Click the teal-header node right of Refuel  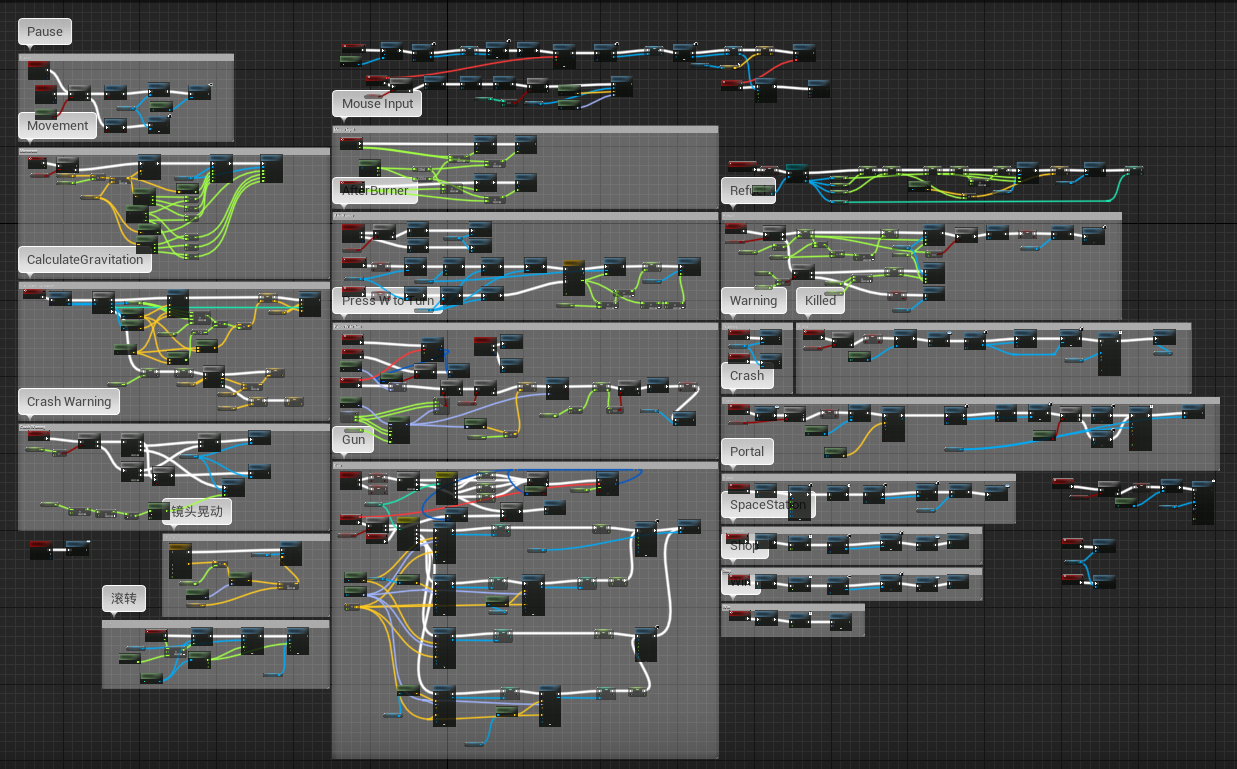pos(797,173)
